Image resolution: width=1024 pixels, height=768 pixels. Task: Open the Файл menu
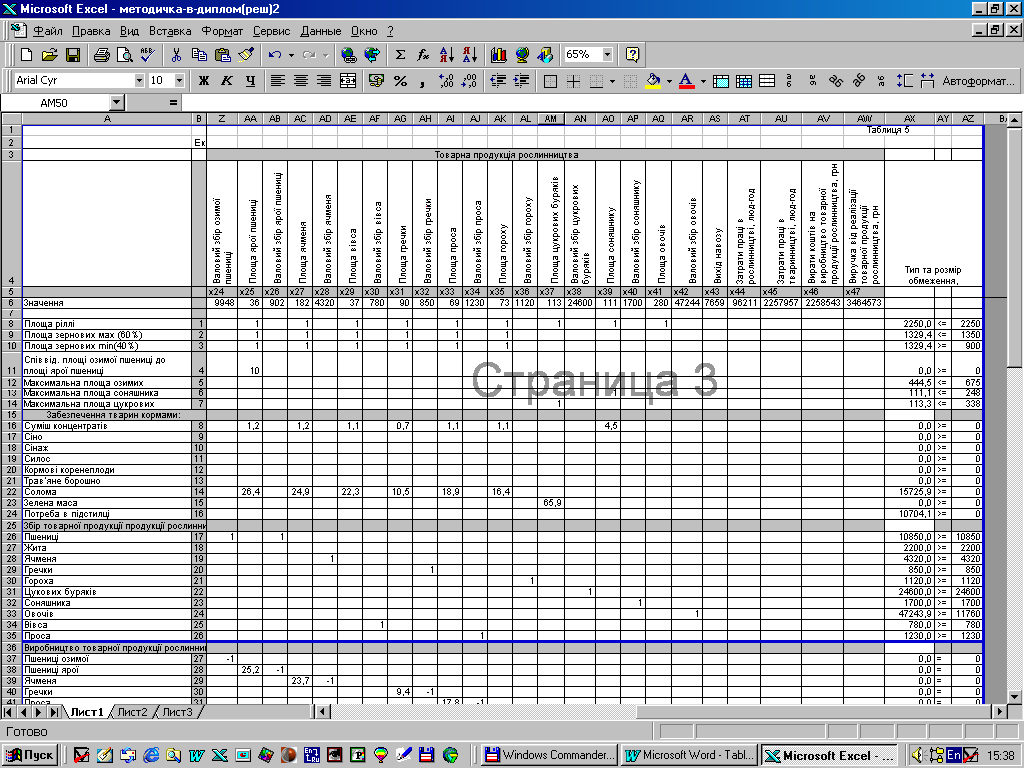(x=48, y=31)
